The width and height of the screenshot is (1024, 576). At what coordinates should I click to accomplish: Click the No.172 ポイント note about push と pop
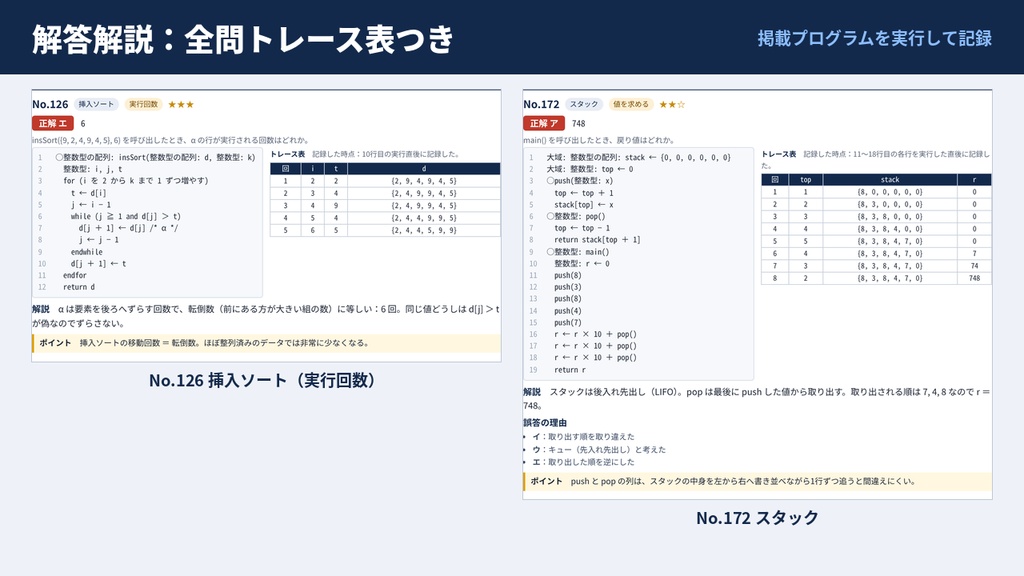758,481
